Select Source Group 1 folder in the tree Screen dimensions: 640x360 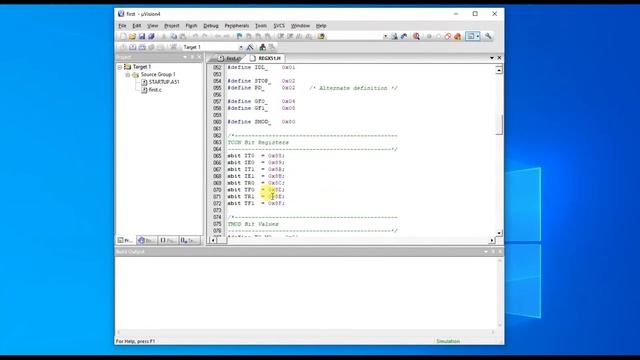pos(158,74)
